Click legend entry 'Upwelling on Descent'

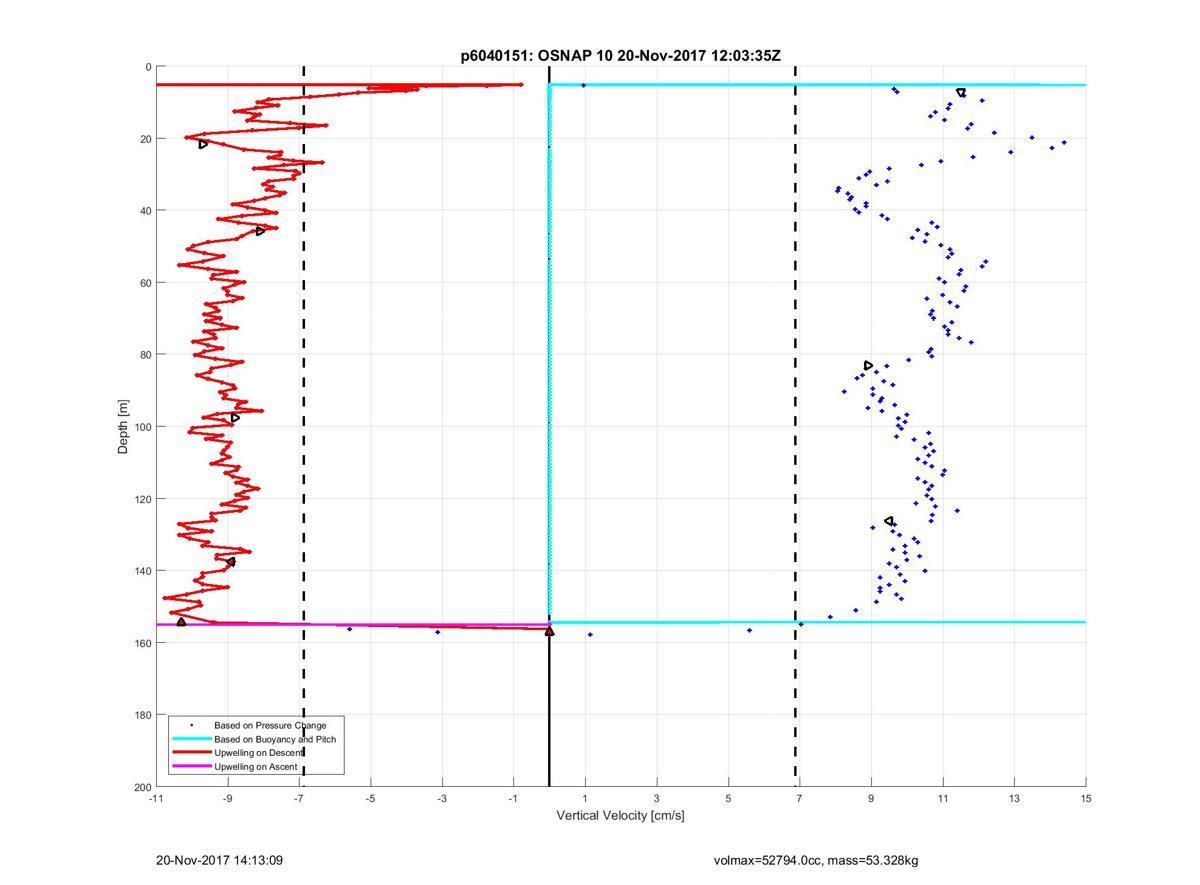[x=259, y=753]
